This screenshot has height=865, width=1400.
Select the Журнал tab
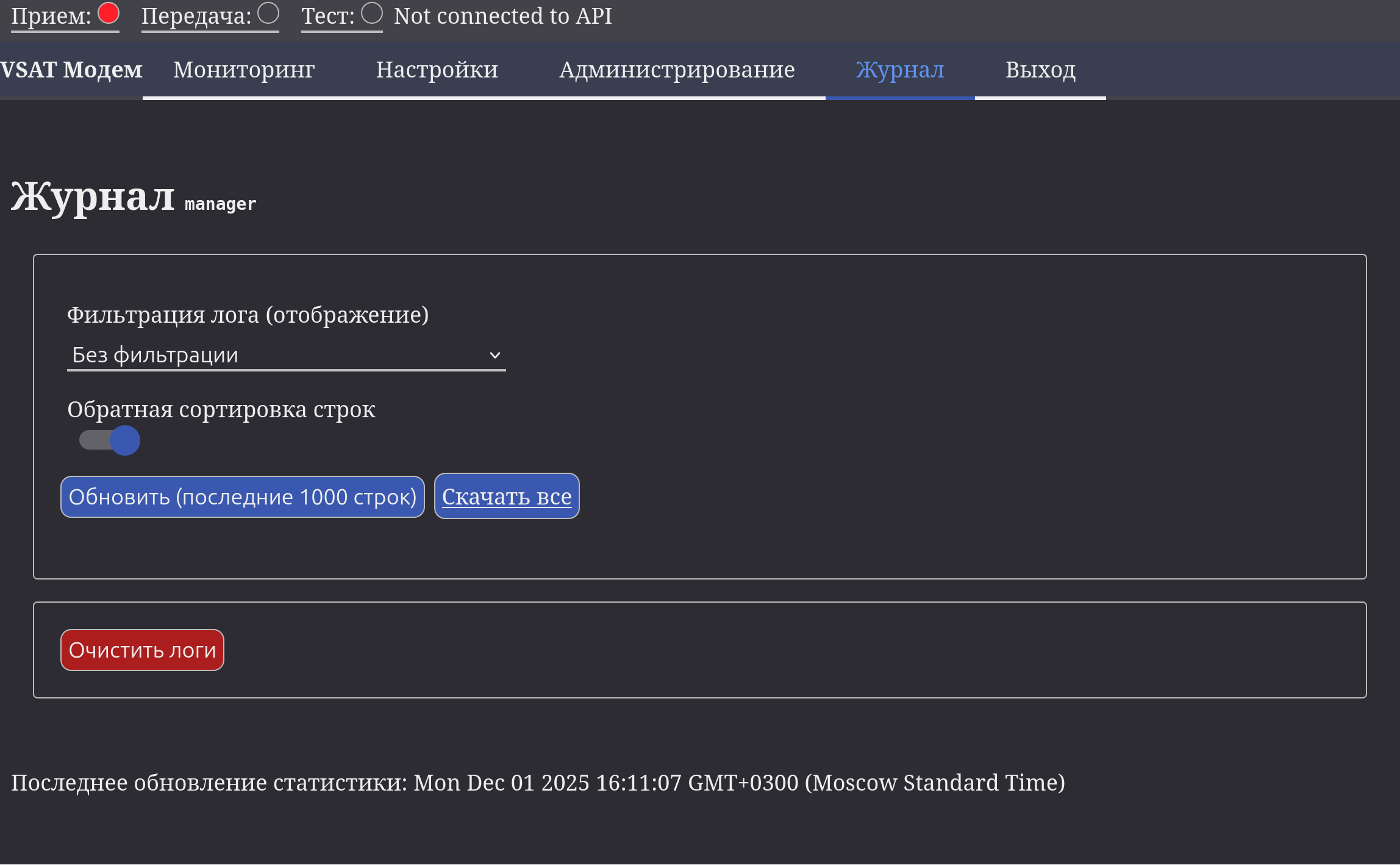[x=900, y=70]
